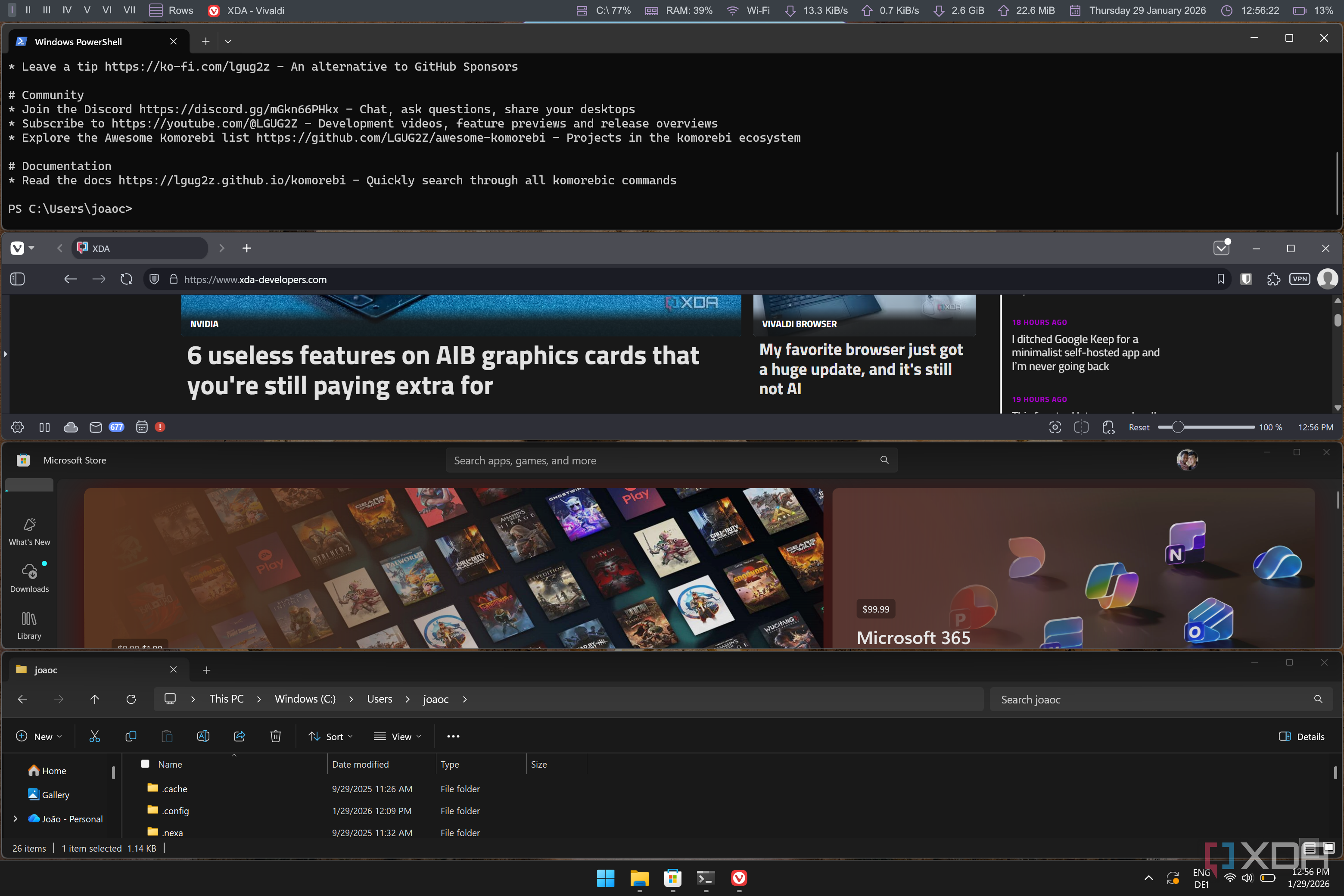Toggle Vivaldi VPN button
Screen dimensions: 1344x896
[1300, 279]
